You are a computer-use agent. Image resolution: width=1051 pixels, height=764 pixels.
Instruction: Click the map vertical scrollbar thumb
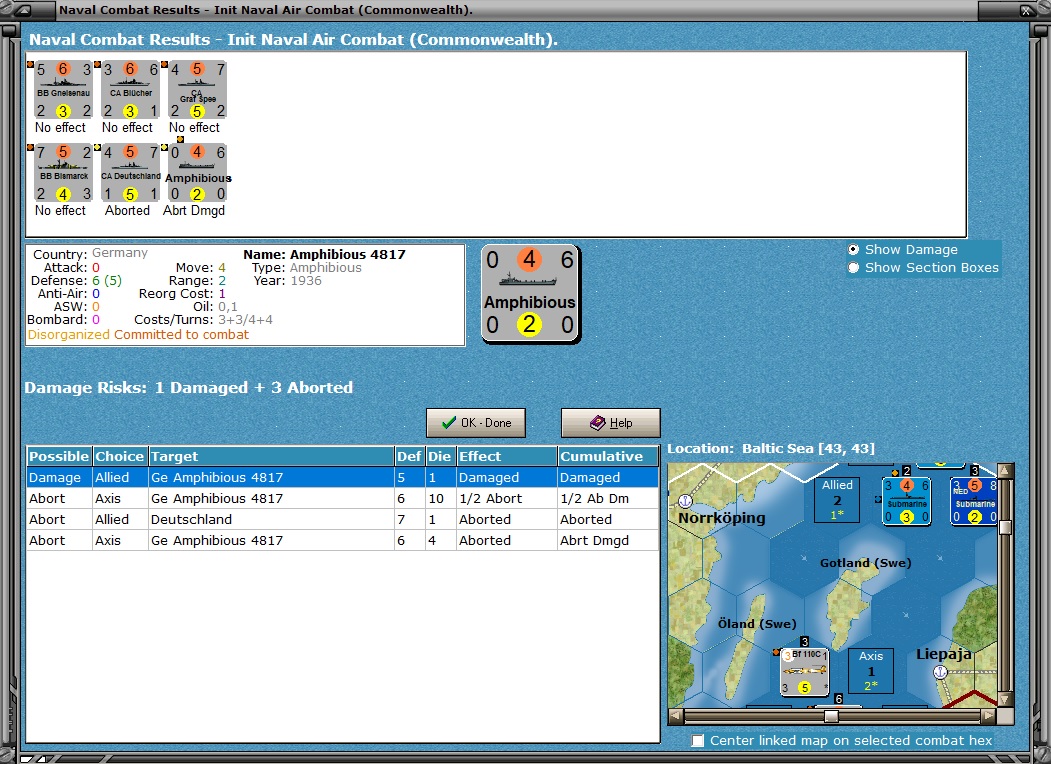pyautogui.click(x=1005, y=527)
